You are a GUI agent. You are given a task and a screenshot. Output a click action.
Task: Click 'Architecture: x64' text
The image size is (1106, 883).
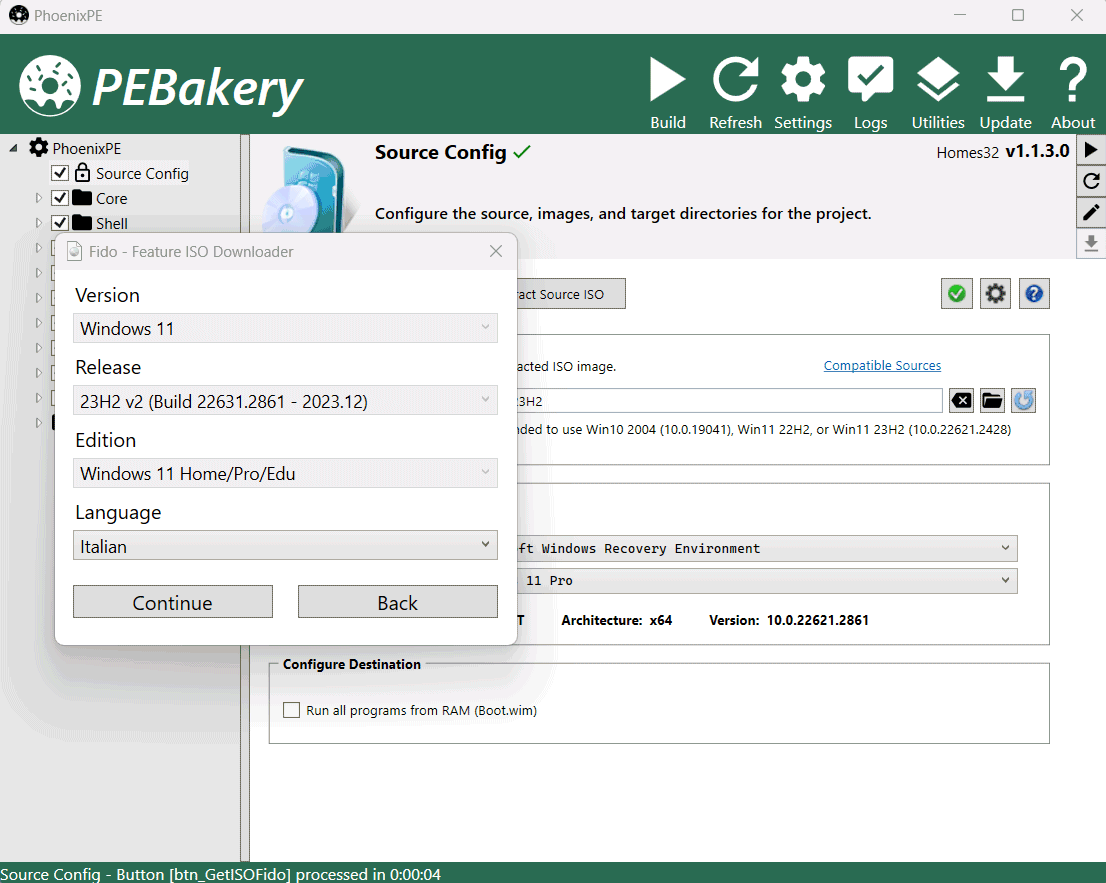point(616,620)
